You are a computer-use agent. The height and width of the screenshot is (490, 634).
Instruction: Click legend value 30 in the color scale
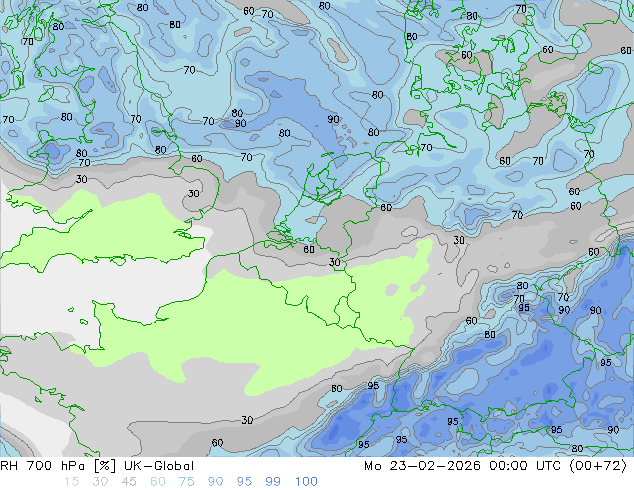click(x=100, y=482)
